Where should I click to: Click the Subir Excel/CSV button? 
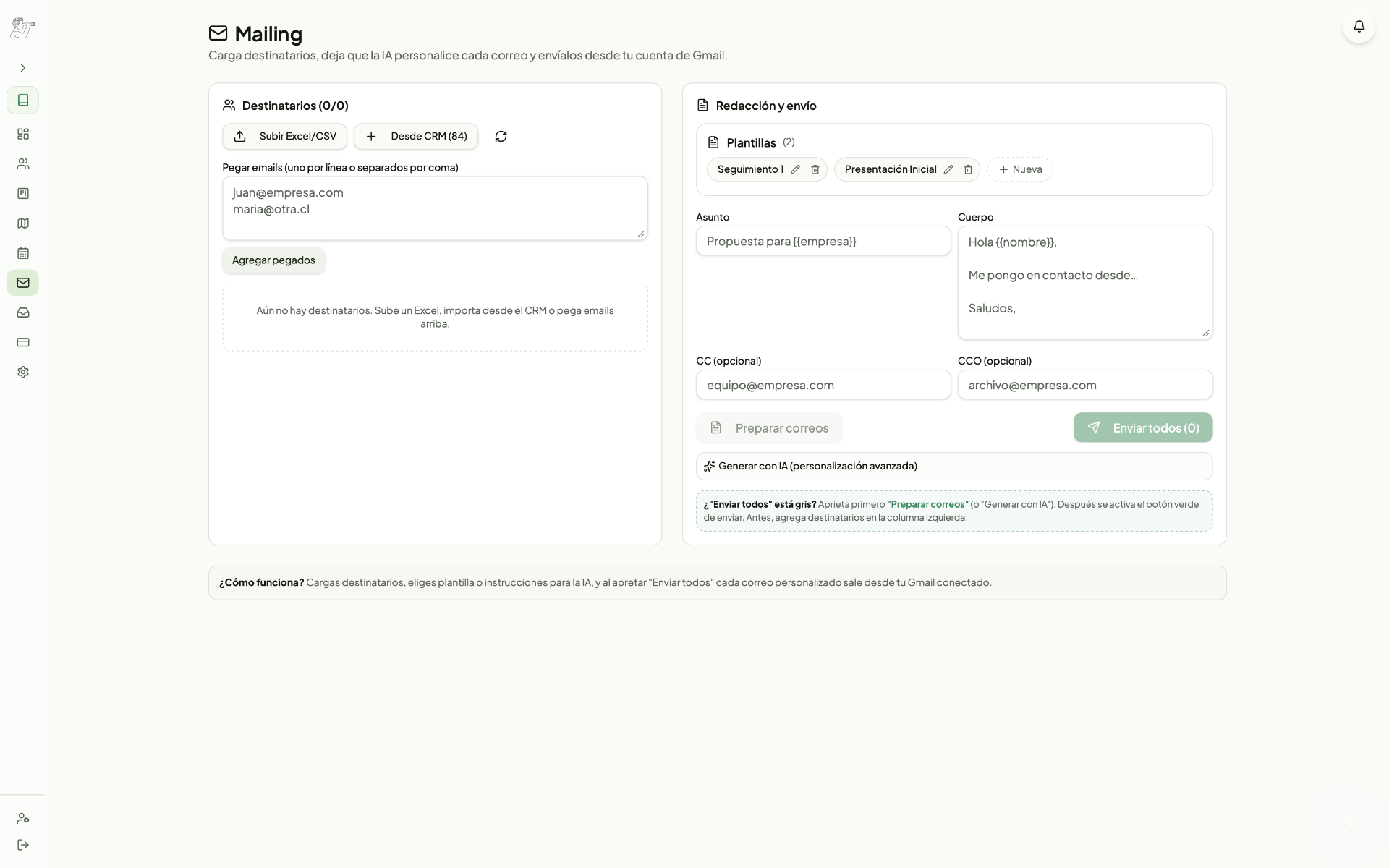[284, 136]
